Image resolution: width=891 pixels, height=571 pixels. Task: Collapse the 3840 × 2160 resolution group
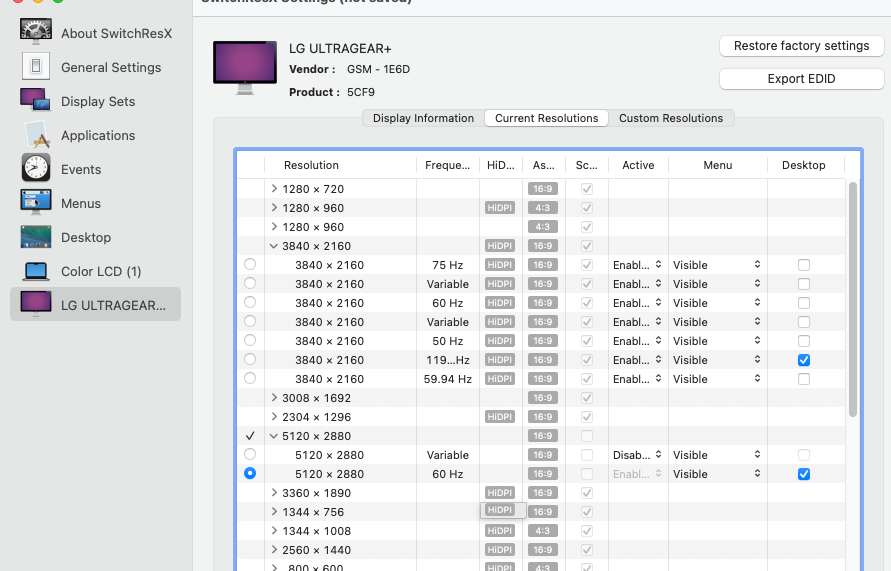pos(274,246)
